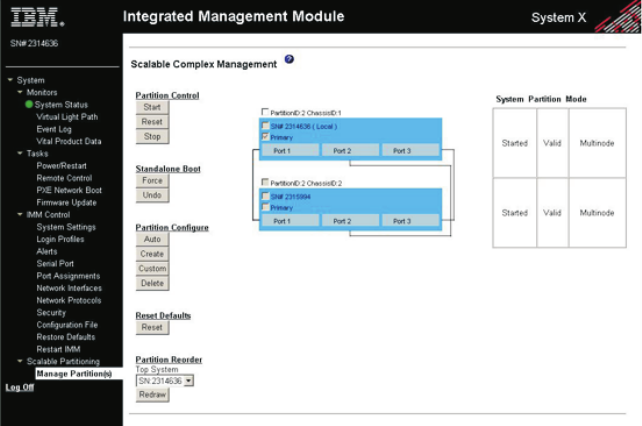Click Partition Configure Create button
This screenshot has width=642, height=426.
click(152, 254)
